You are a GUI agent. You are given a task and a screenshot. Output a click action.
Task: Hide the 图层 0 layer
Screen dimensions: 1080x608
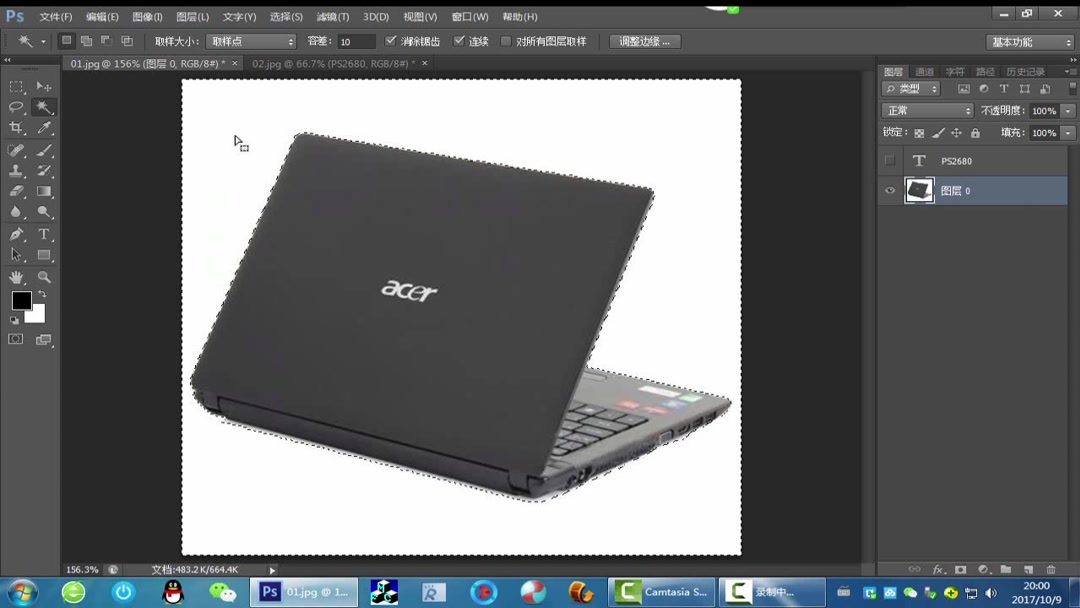point(889,190)
